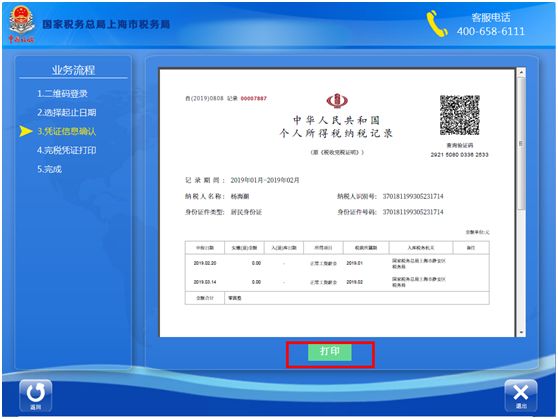This screenshot has height=419, width=558.
Task: Click the return arrow icon button
Action: point(36,395)
